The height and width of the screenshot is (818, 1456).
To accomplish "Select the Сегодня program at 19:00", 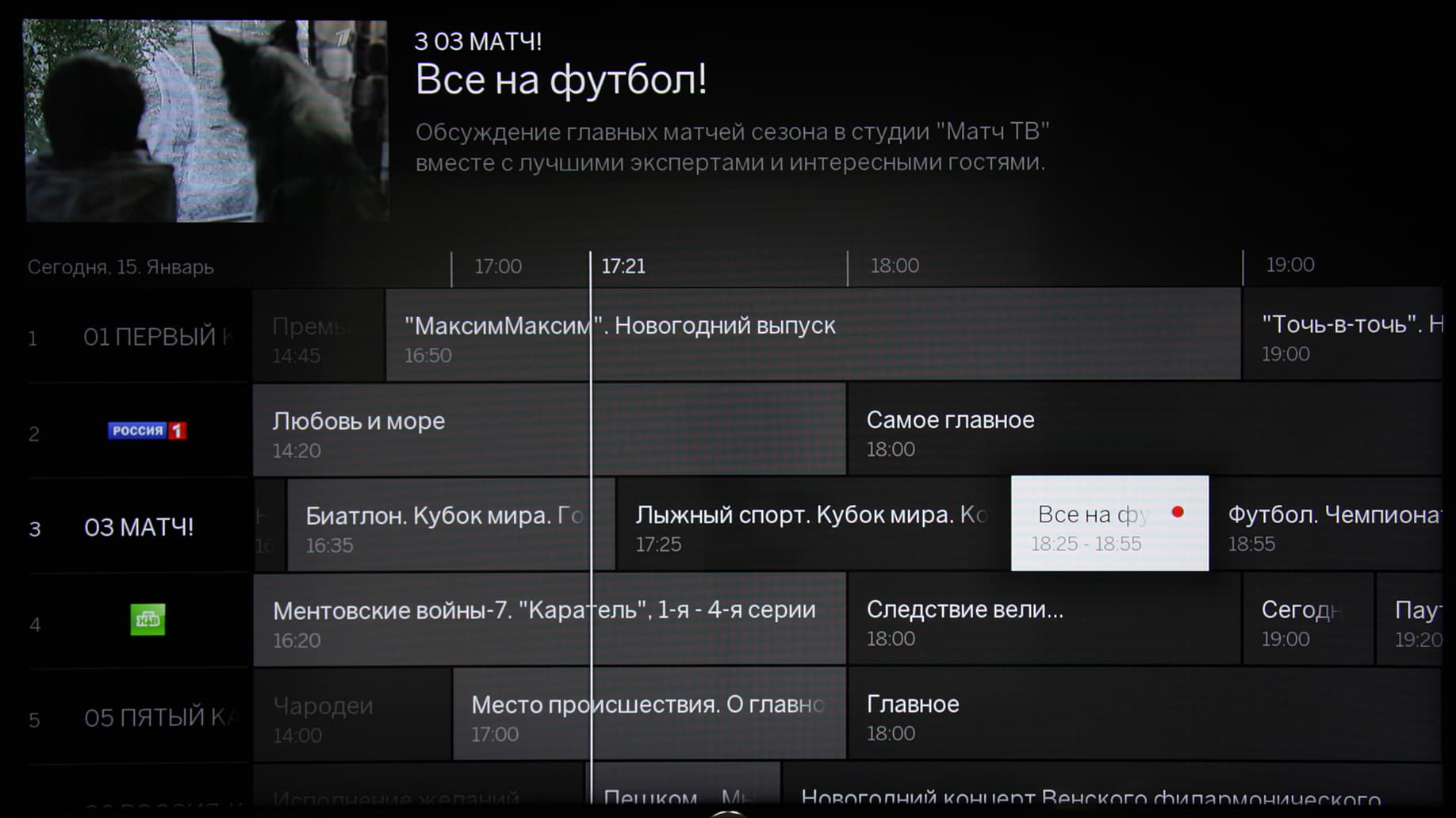I will click(x=1308, y=619).
